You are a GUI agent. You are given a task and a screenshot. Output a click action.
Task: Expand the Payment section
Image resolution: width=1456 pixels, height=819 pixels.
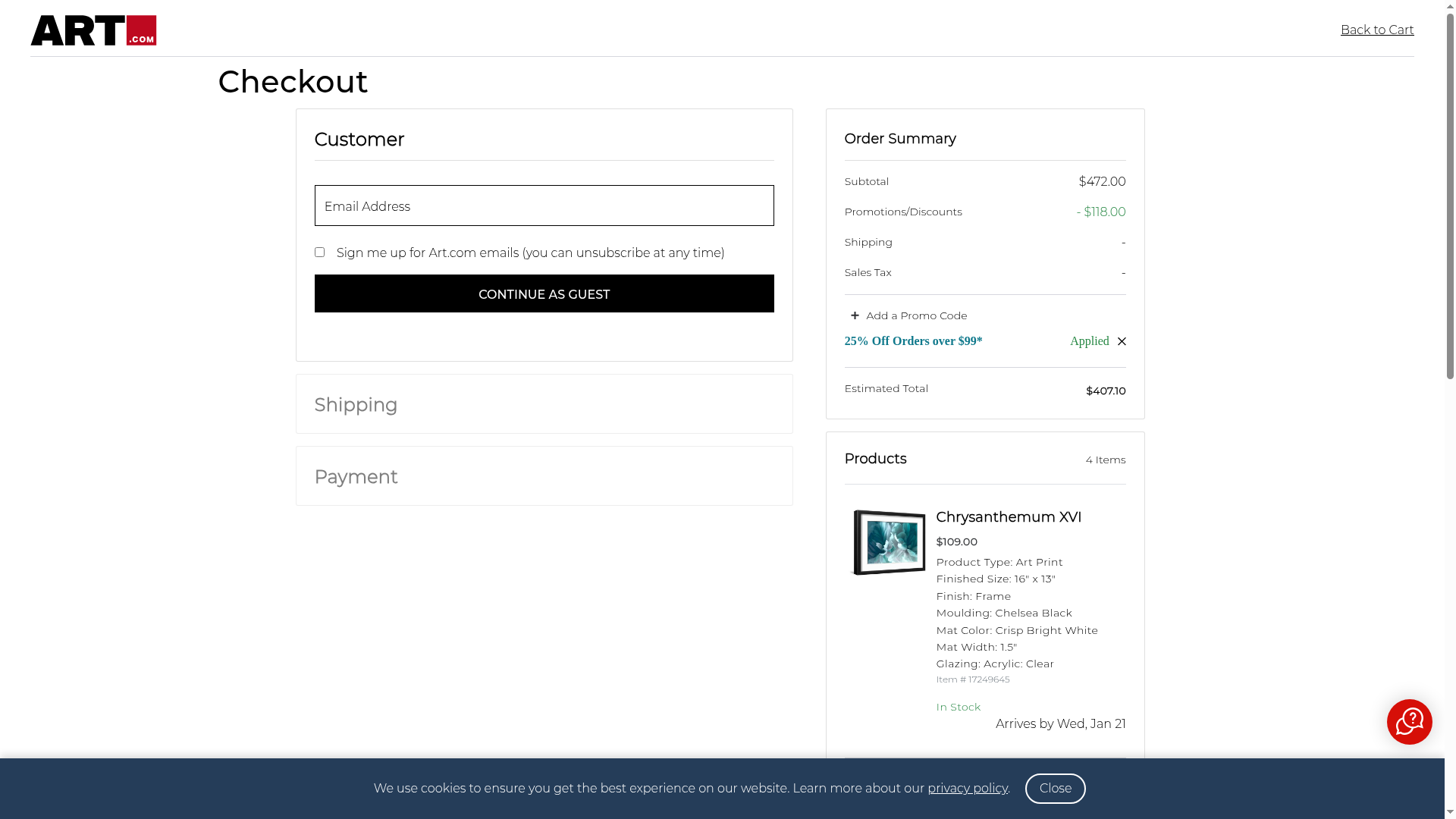356,477
